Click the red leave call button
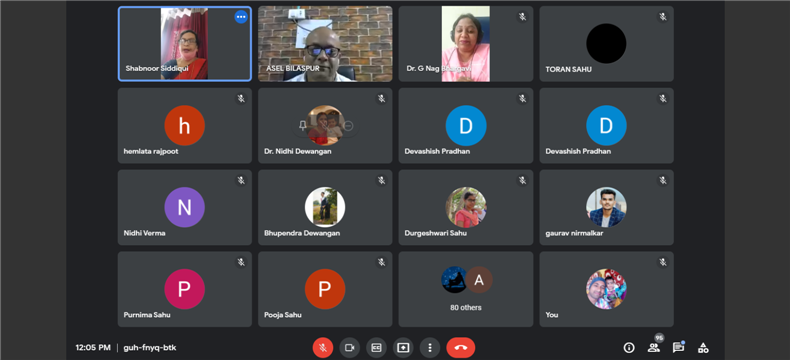 [x=460, y=347]
